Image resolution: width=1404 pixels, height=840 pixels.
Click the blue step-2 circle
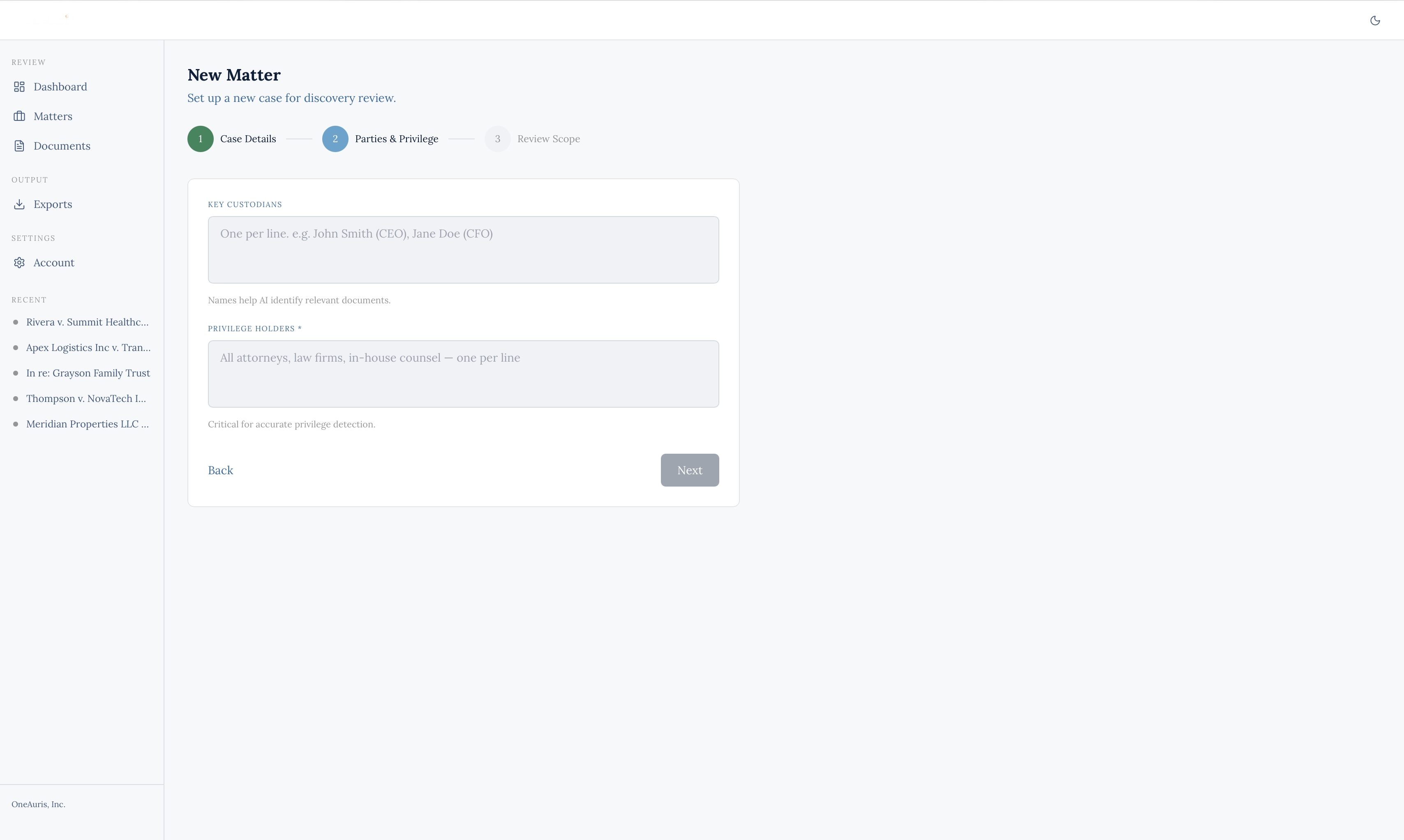tap(335, 138)
